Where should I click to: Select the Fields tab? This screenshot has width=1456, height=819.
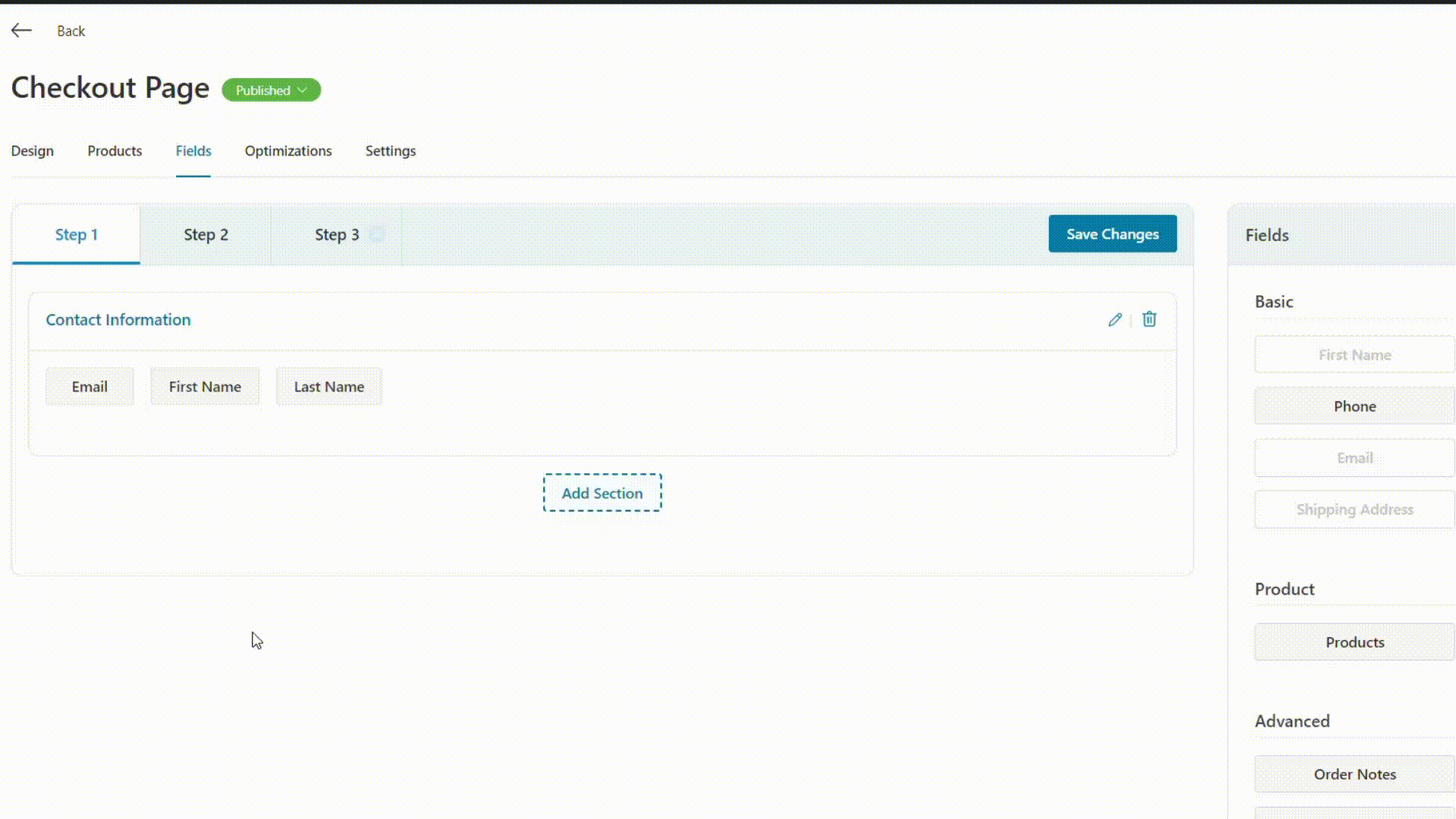coord(193,151)
